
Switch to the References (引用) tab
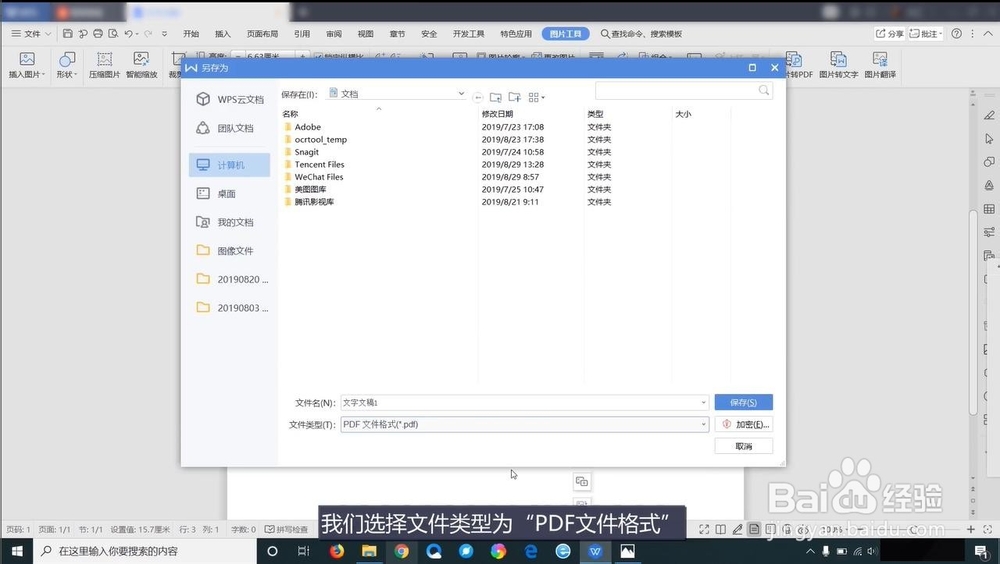tap(302, 34)
